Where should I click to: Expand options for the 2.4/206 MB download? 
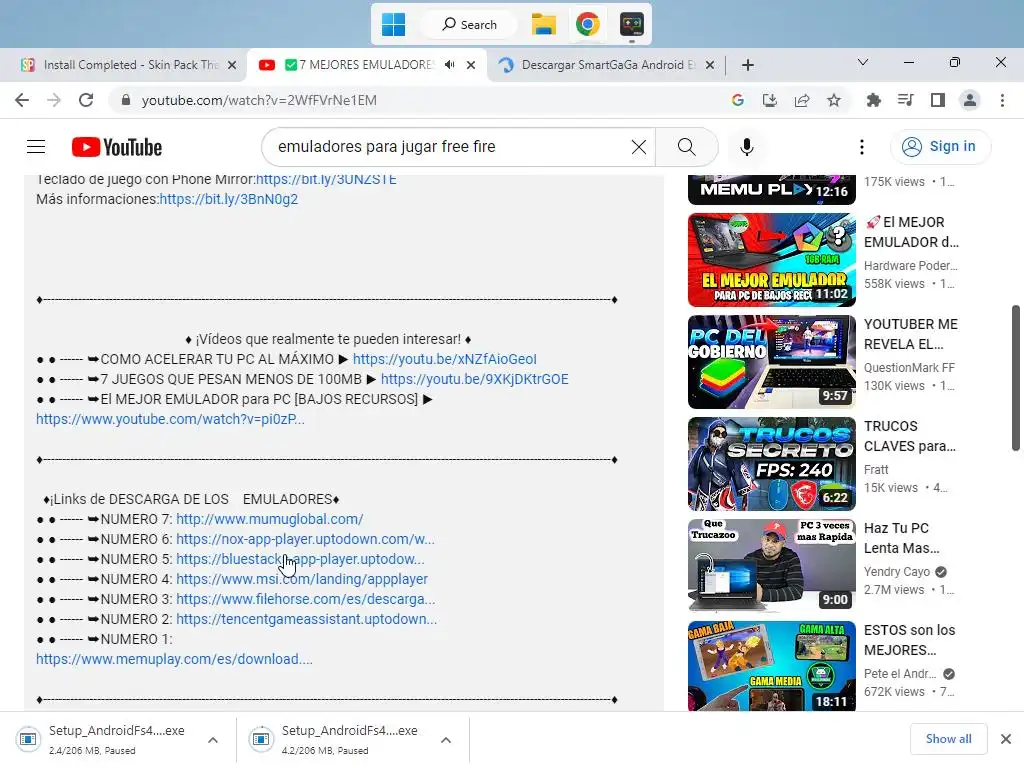click(x=213, y=741)
